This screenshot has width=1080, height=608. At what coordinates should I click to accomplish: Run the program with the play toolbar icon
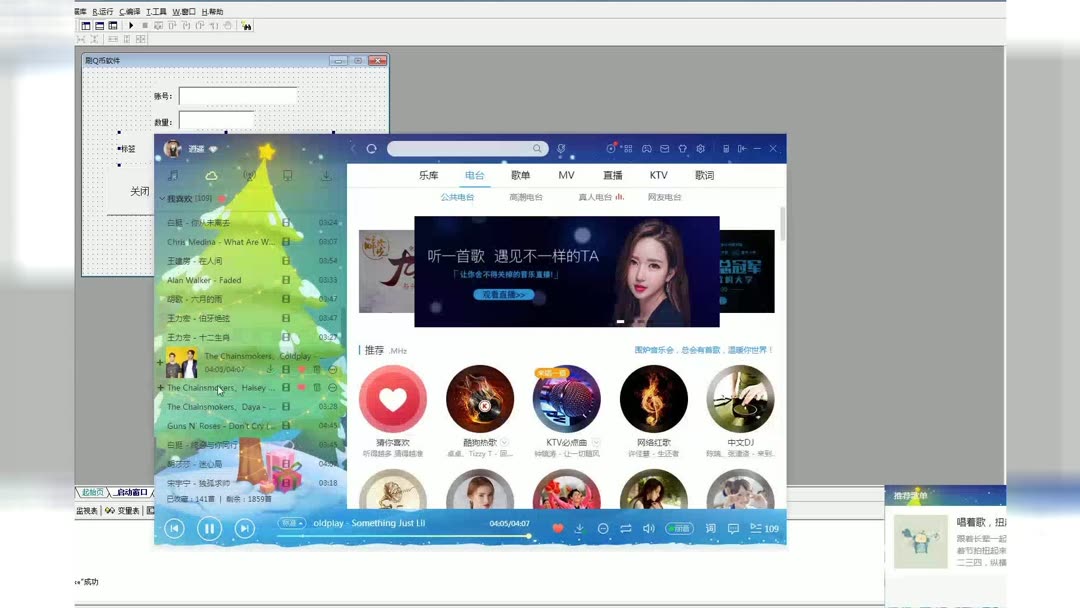tap(131, 26)
